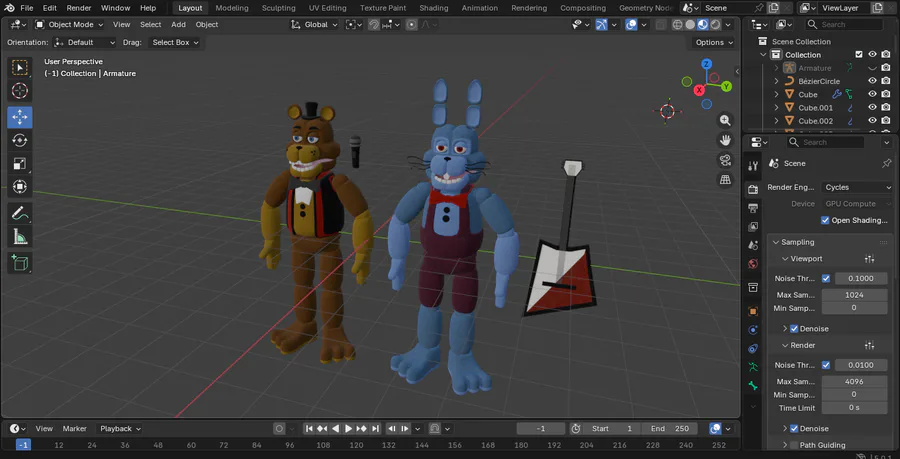Screen dimensions: 900x459
Task: Switch perspective/orthographic grid icon
Action: click(726, 180)
